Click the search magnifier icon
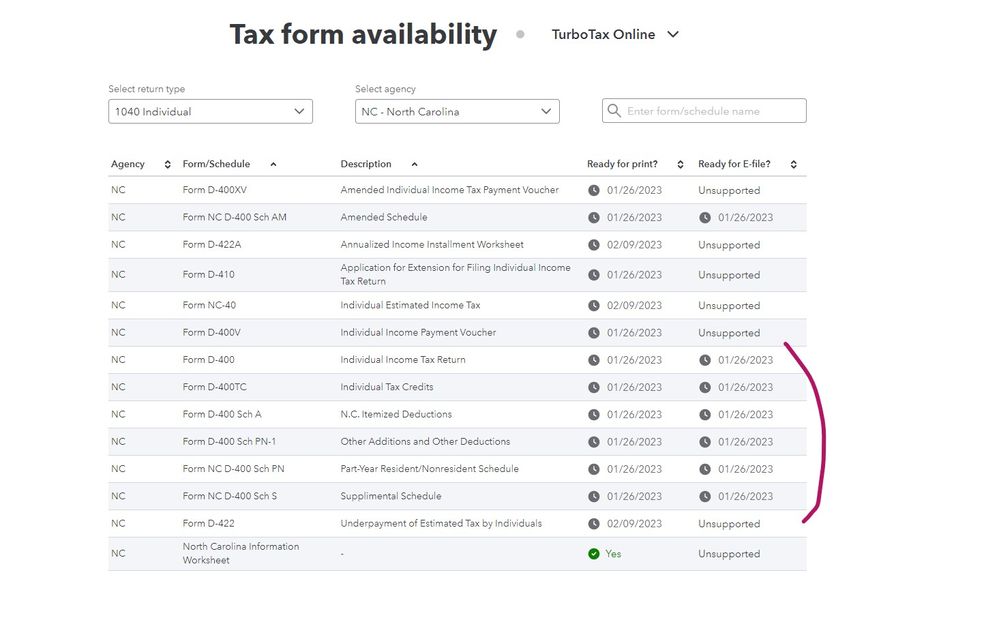Viewport: 999px width, 629px height. pyautogui.click(x=614, y=111)
